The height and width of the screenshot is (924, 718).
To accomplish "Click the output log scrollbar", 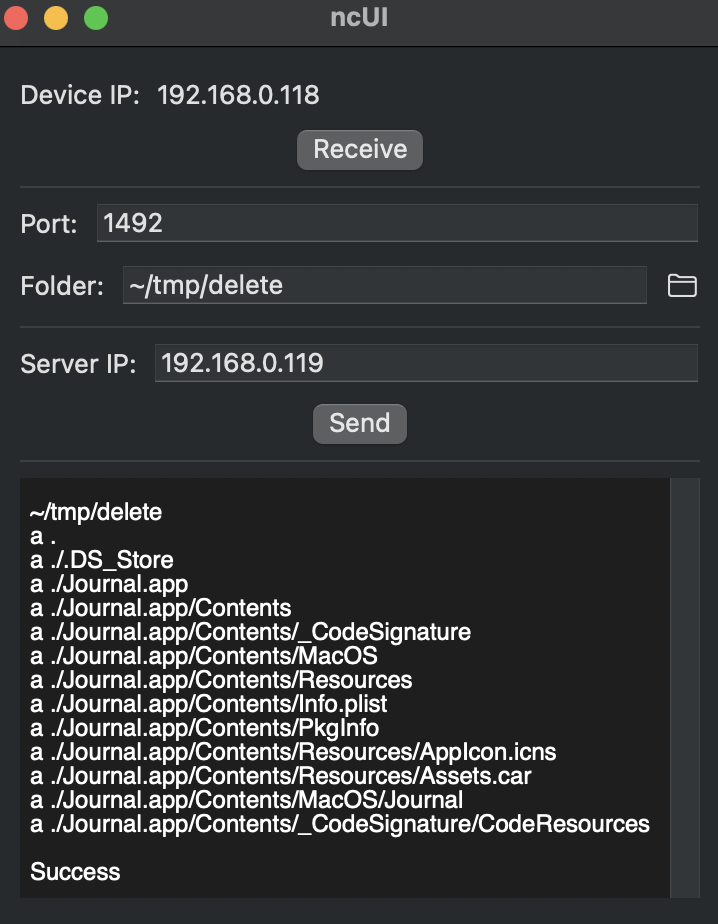I will coord(685,688).
